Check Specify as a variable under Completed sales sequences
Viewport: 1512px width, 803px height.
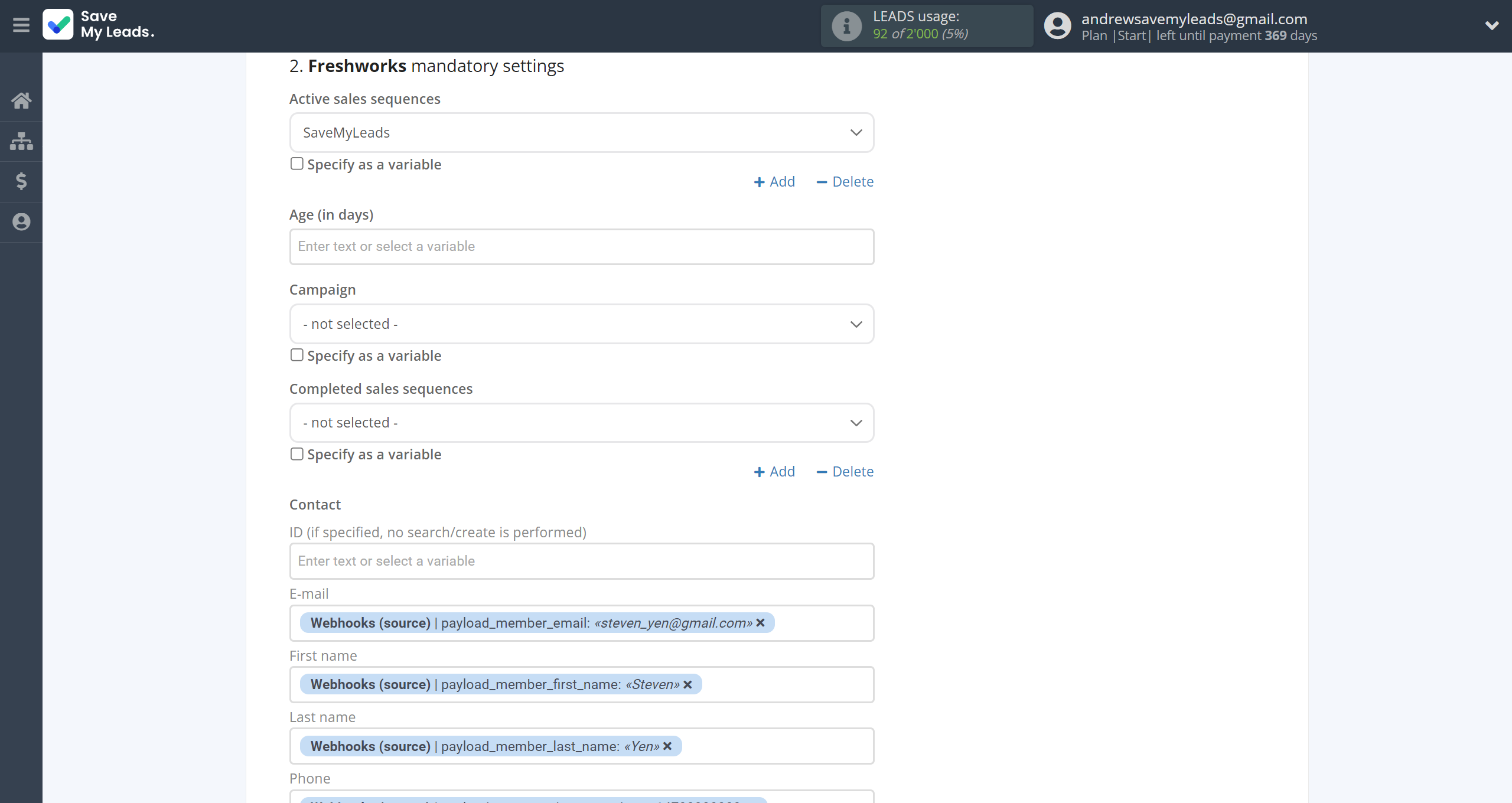click(296, 454)
